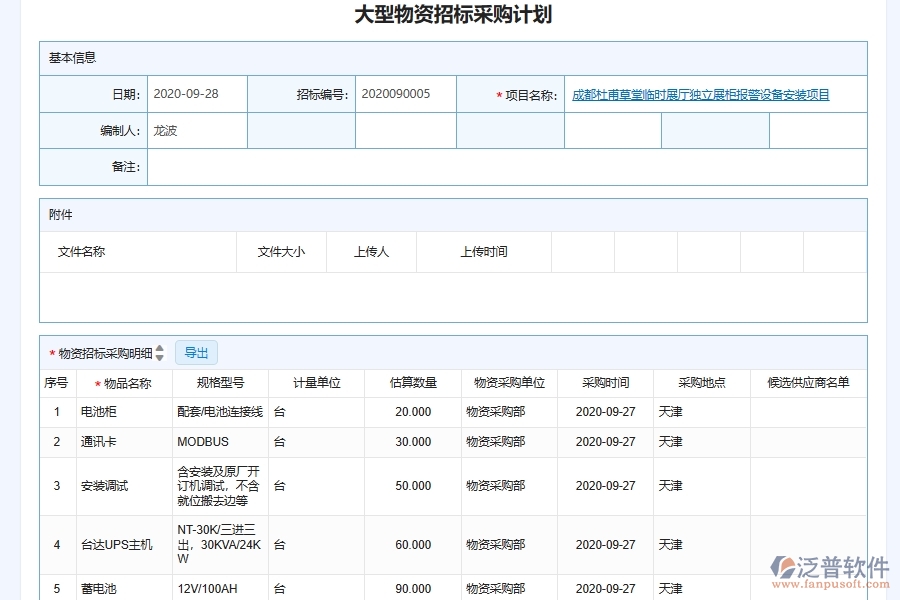Click the 日期 date field showing 2020-09-28
This screenshot has width=900, height=600.
[x=197, y=93]
